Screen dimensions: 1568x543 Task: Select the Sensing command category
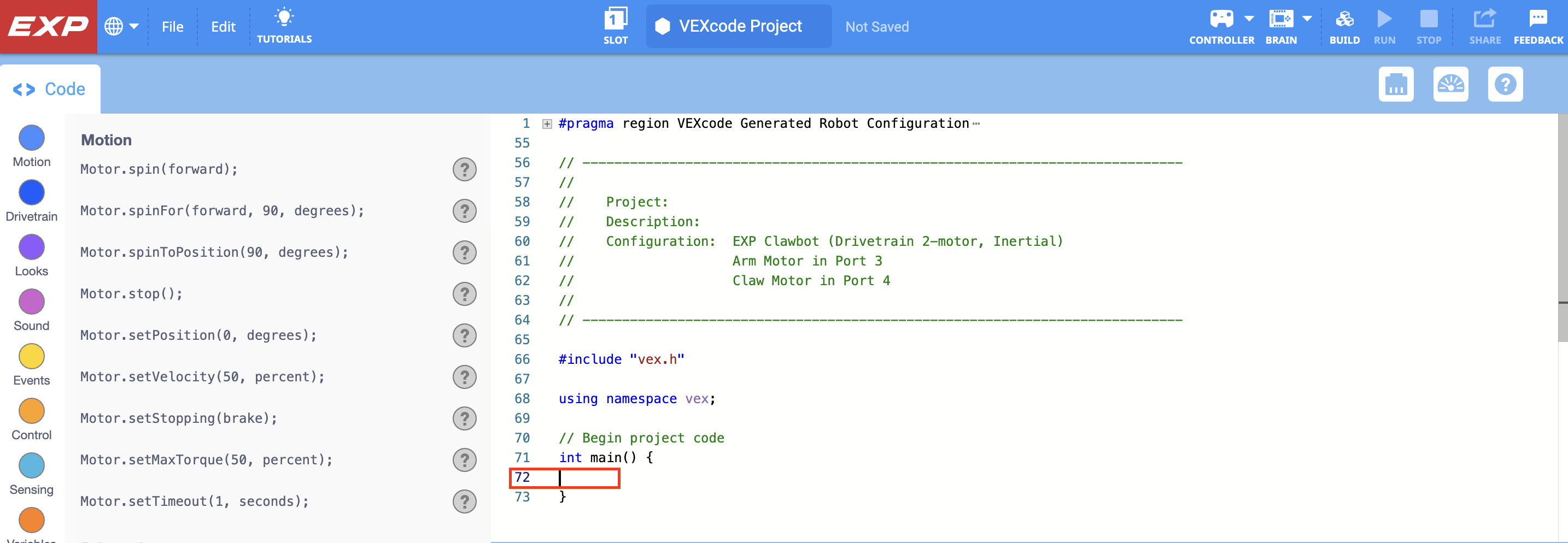(31, 466)
